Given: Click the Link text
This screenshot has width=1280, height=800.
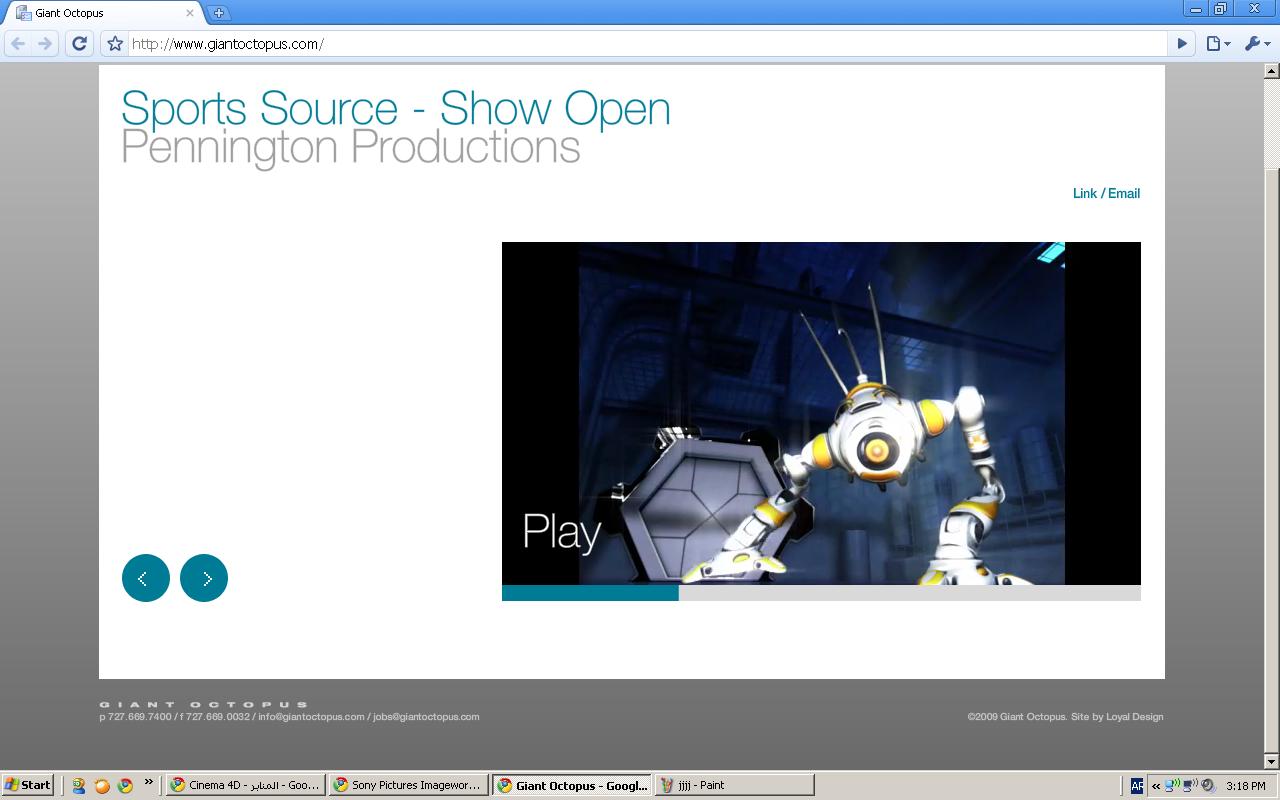Looking at the screenshot, I should click(x=1085, y=193).
